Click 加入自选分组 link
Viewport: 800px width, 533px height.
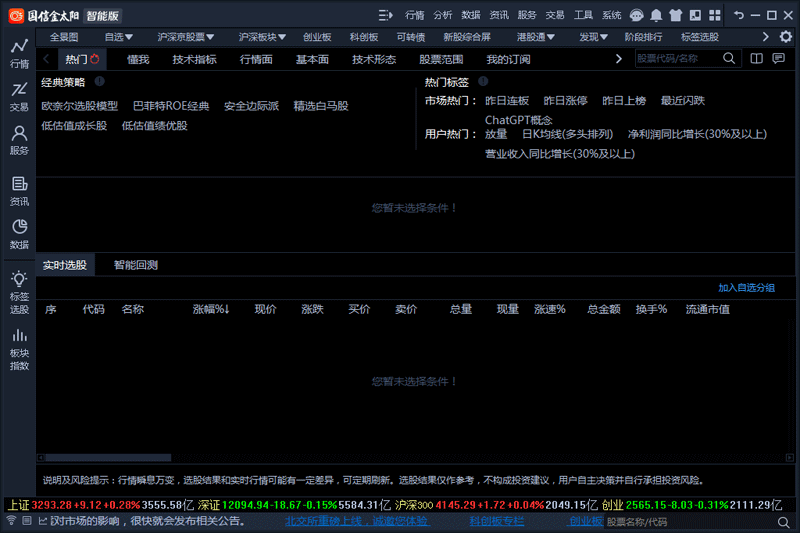pos(746,288)
